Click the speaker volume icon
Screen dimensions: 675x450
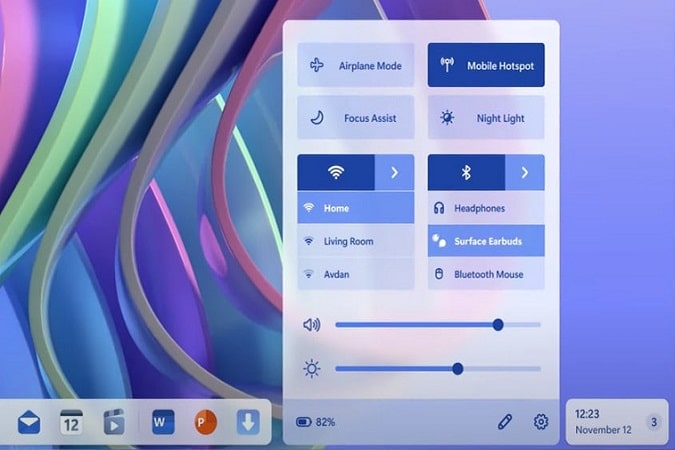point(312,325)
